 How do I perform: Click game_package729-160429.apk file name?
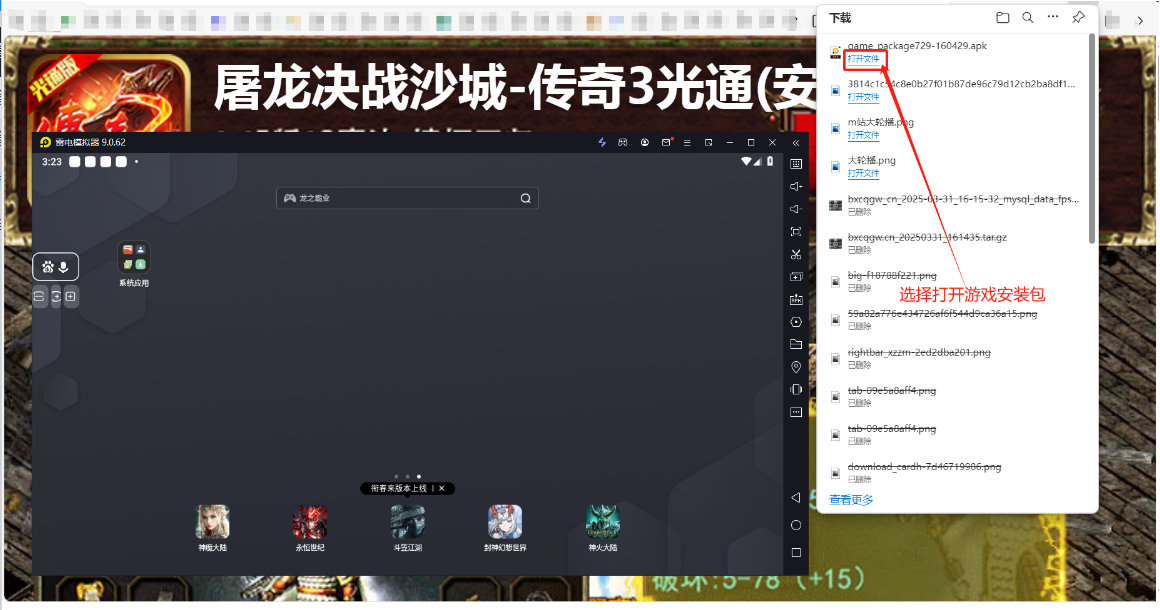pos(917,46)
